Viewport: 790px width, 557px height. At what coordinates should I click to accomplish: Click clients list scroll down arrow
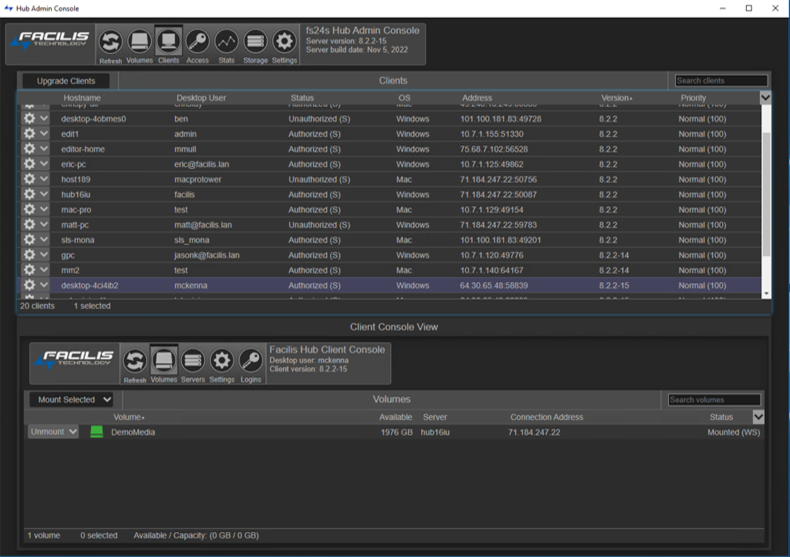pos(766,294)
